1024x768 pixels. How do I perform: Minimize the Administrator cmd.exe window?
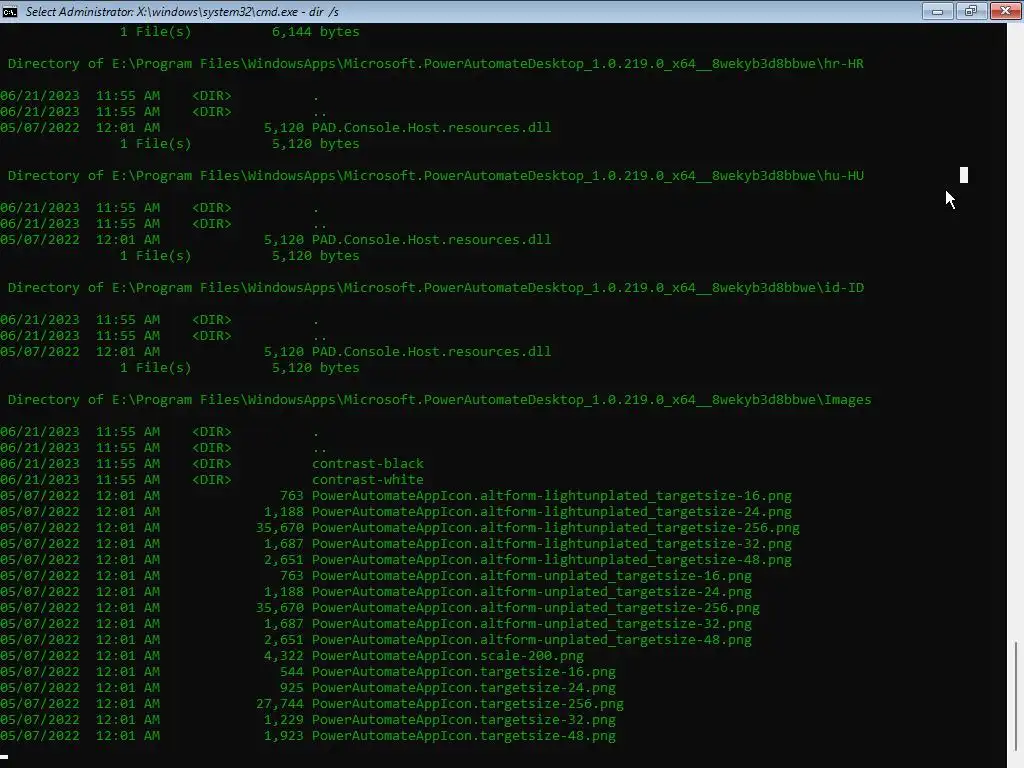[937, 11]
